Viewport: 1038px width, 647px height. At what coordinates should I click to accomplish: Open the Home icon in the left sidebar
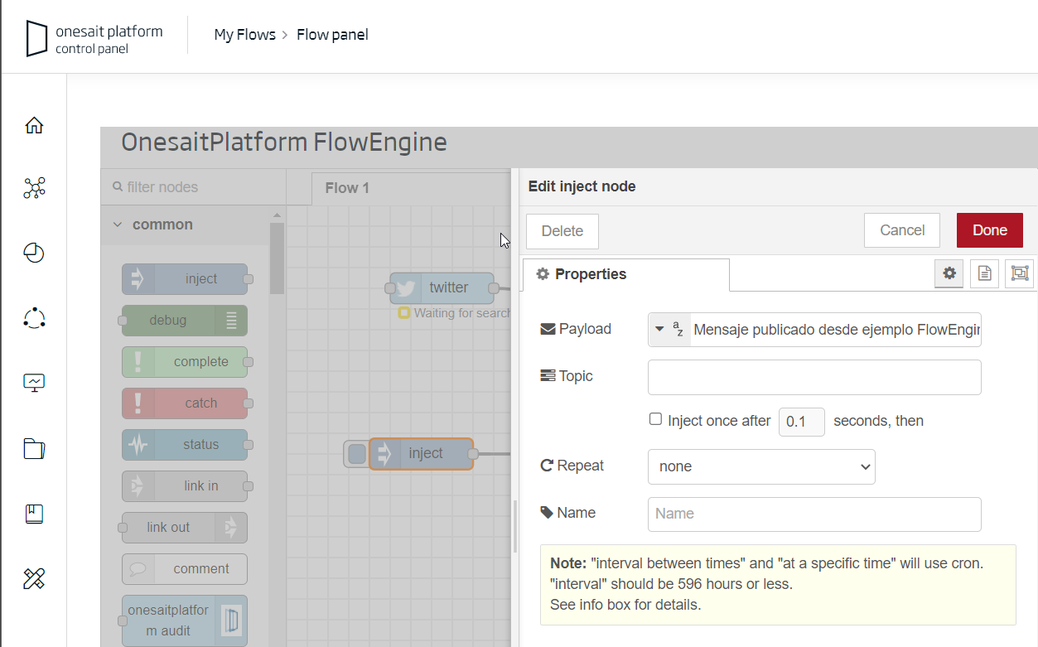click(x=34, y=125)
